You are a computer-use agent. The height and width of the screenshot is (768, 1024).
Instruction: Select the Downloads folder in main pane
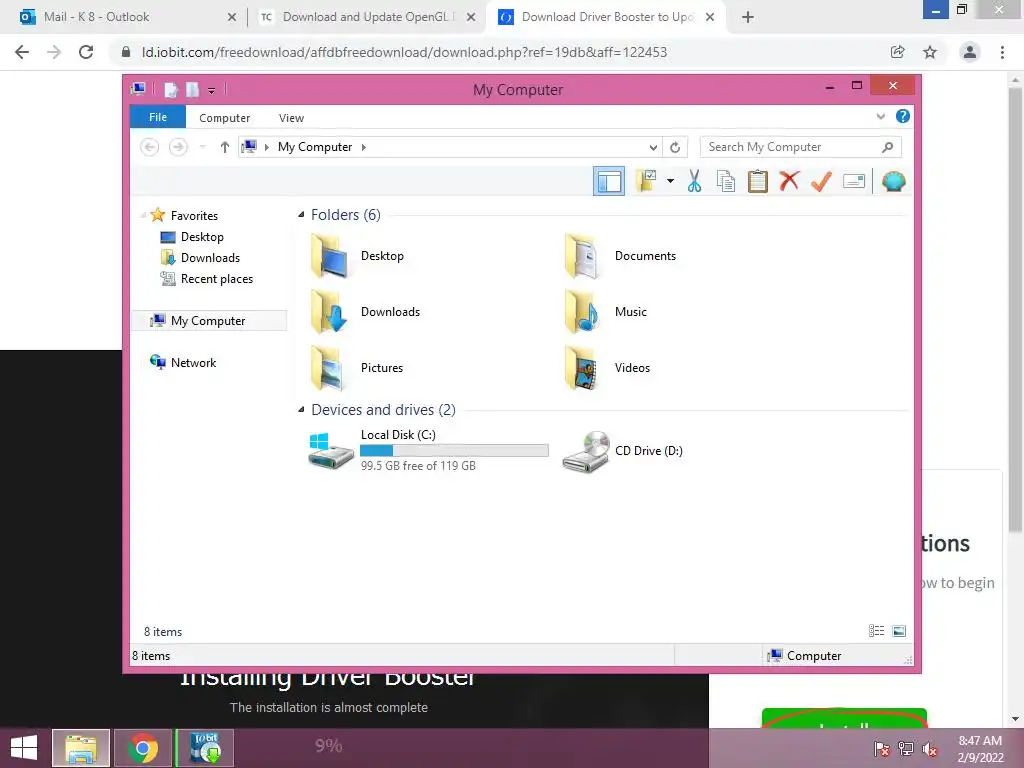[365, 312]
